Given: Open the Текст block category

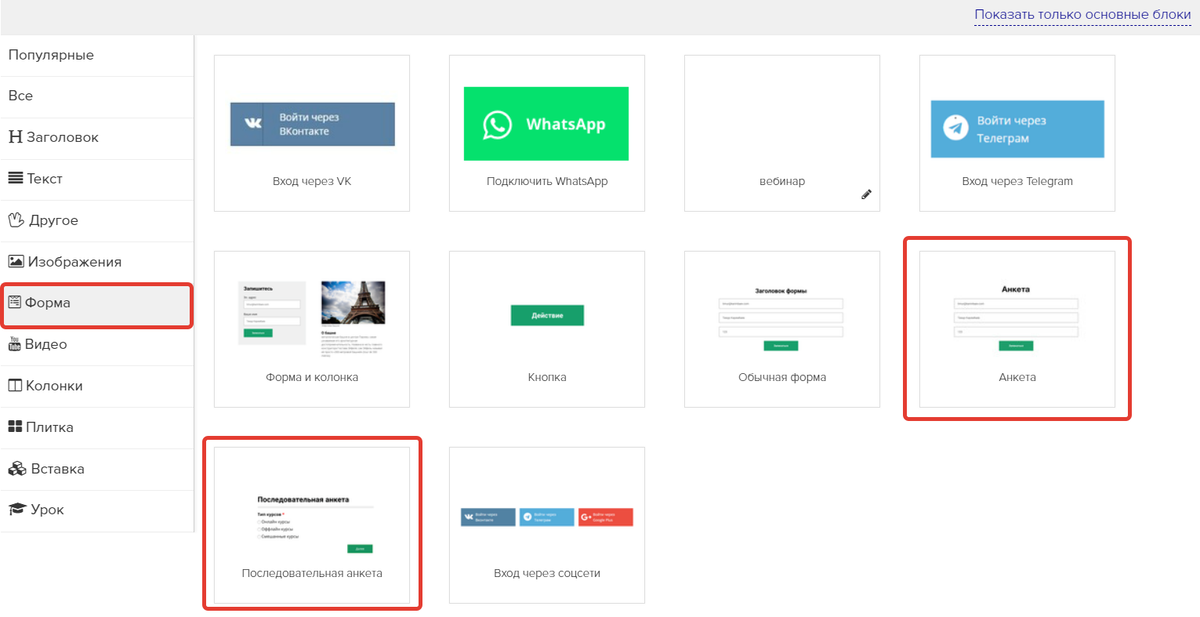Looking at the screenshot, I should coord(96,179).
